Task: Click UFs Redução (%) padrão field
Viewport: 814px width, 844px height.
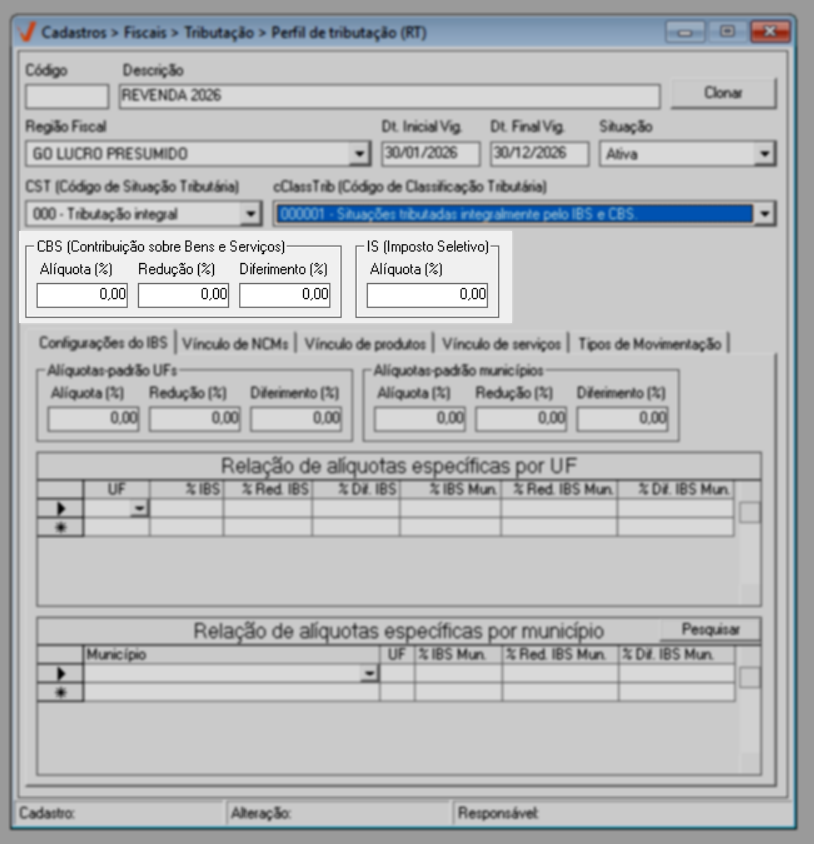Action: click(195, 419)
